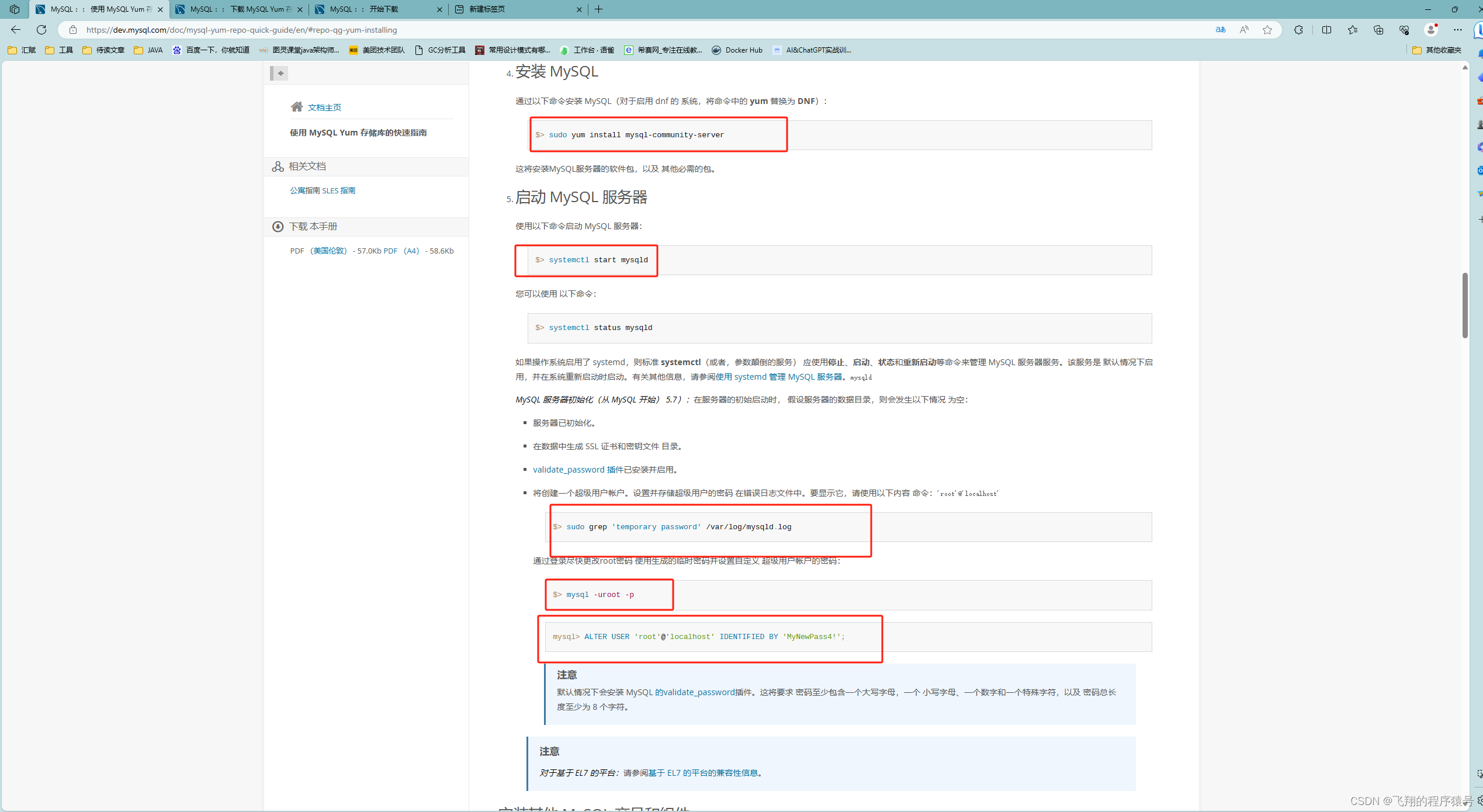Go back with the browser back arrow
This screenshot has width=1483, height=812.
click(16, 30)
